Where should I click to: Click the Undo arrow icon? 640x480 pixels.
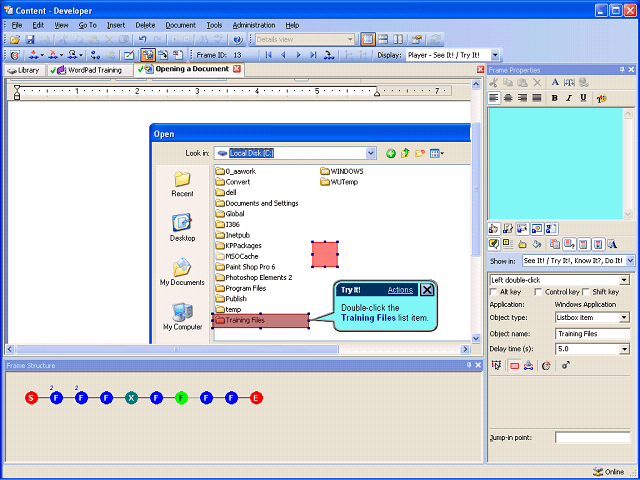(x=142, y=40)
